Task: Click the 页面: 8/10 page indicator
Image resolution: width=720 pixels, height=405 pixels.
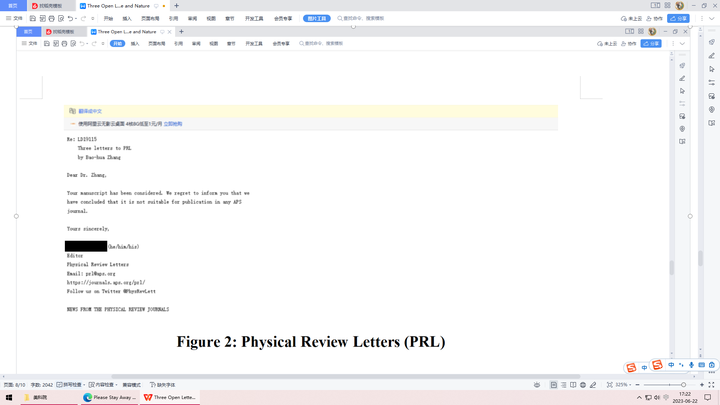Action: pyautogui.click(x=14, y=385)
